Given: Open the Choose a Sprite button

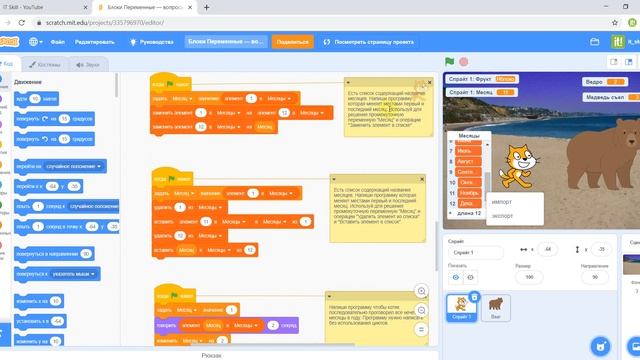Looking at the screenshot, I should coord(600,347).
